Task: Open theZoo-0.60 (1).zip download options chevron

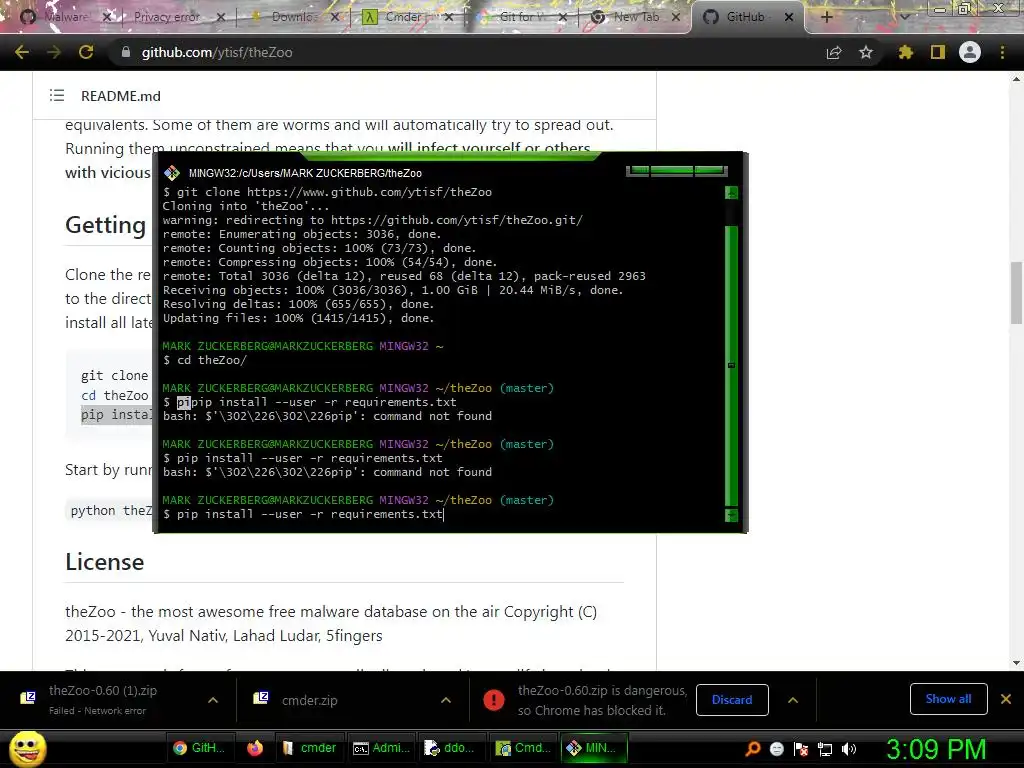Action: 213,700
